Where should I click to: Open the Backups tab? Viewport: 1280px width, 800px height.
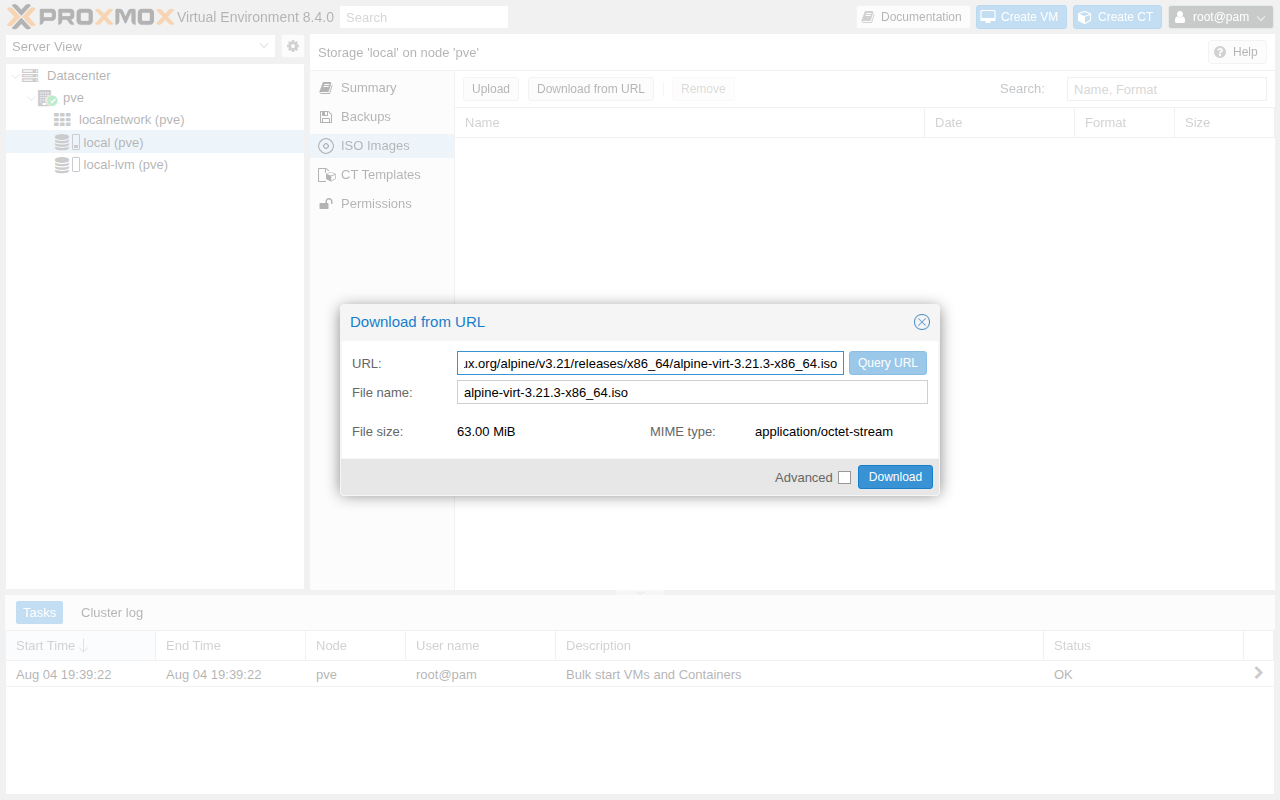point(382,117)
